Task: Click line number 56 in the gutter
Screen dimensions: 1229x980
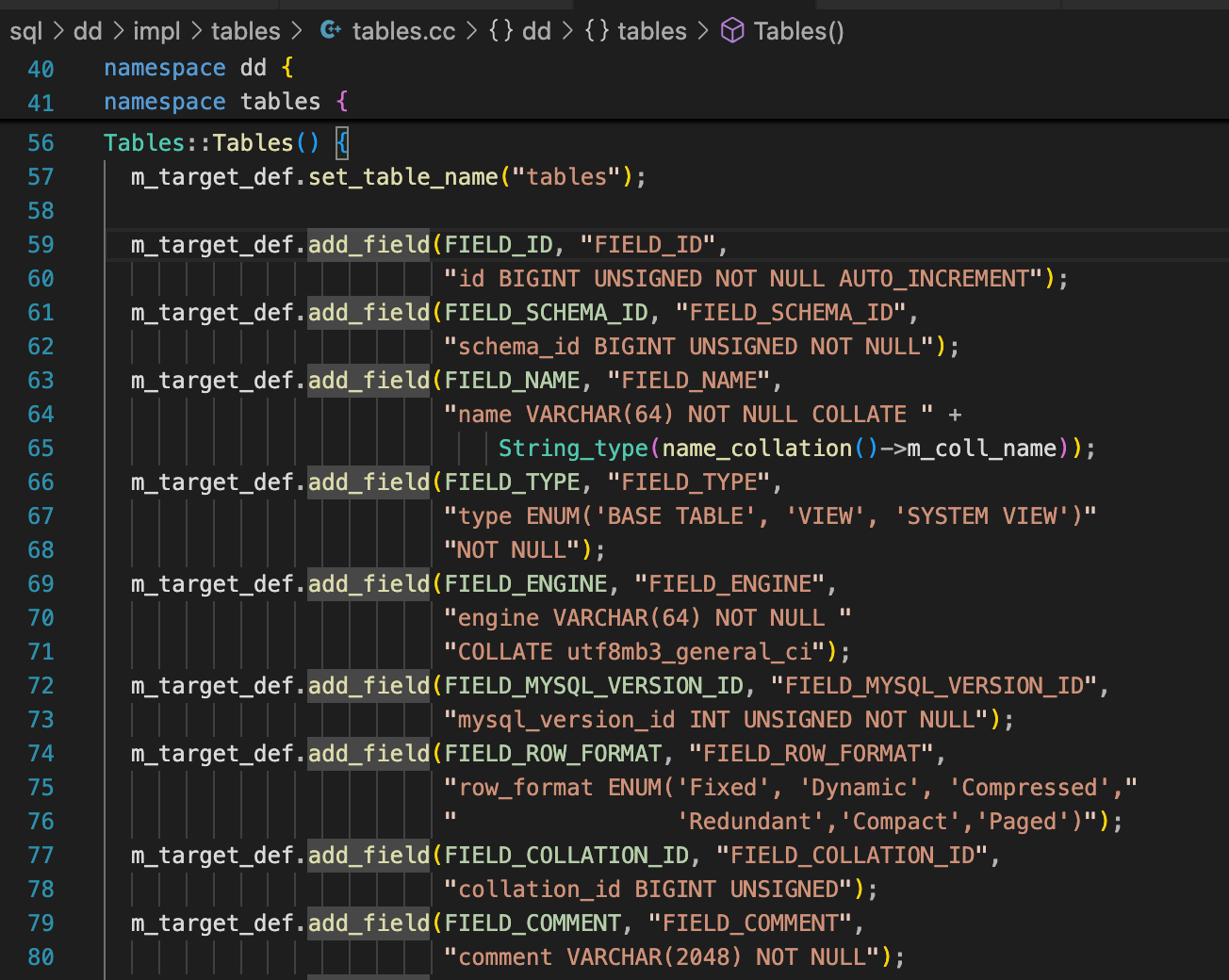Action: (41, 143)
